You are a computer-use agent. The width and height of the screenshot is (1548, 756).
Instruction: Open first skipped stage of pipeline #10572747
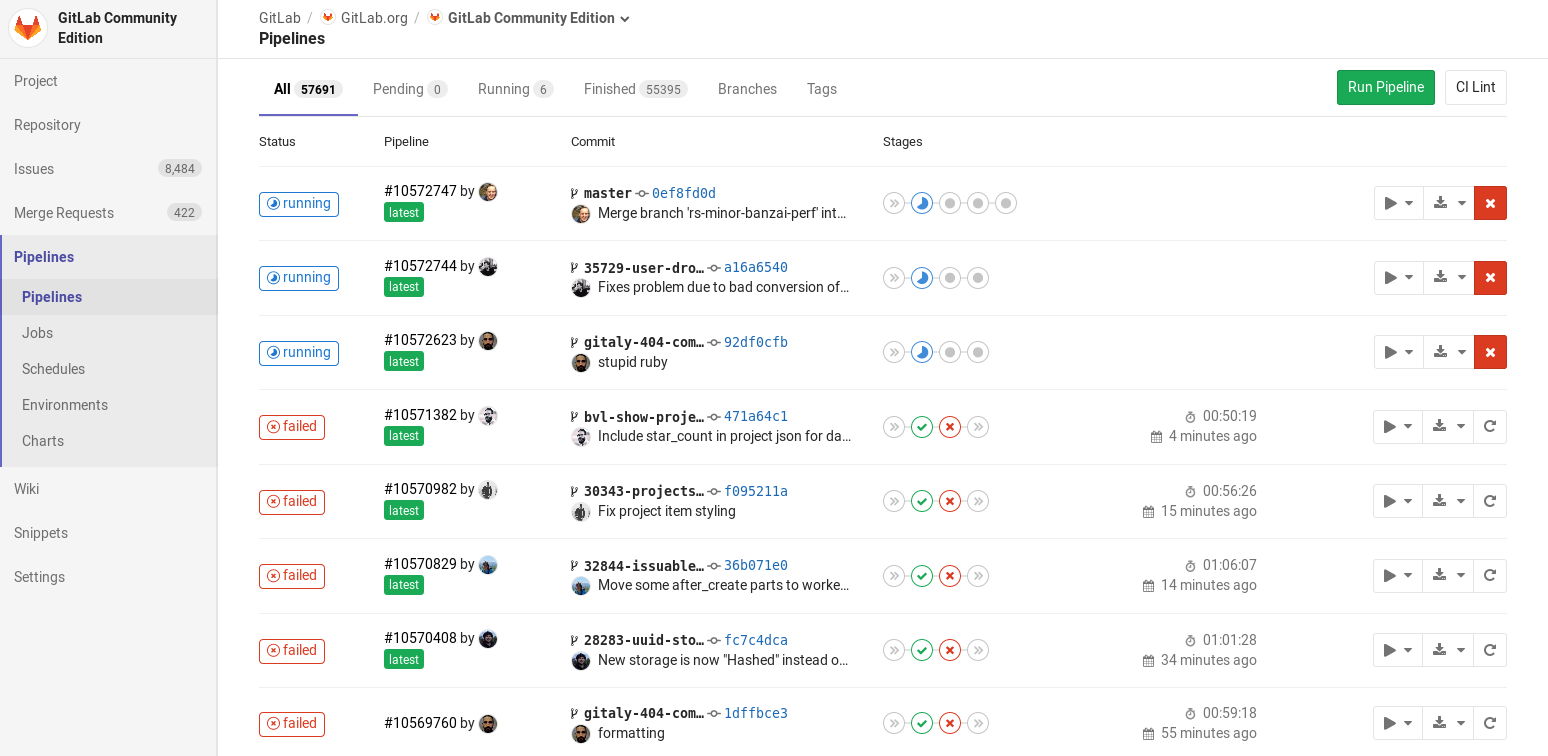pos(894,203)
